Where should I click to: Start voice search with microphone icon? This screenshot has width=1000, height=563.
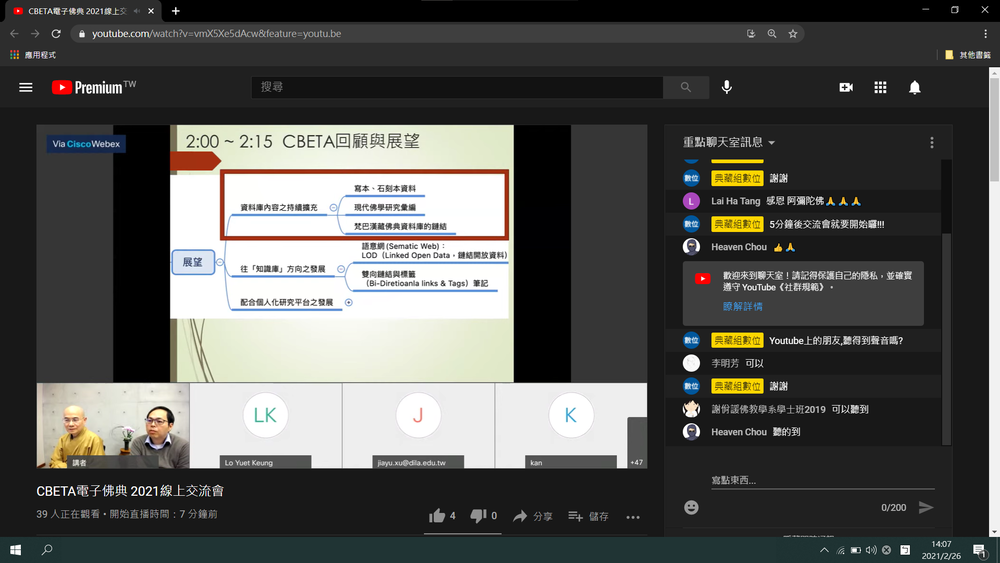click(x=727, y=88)
